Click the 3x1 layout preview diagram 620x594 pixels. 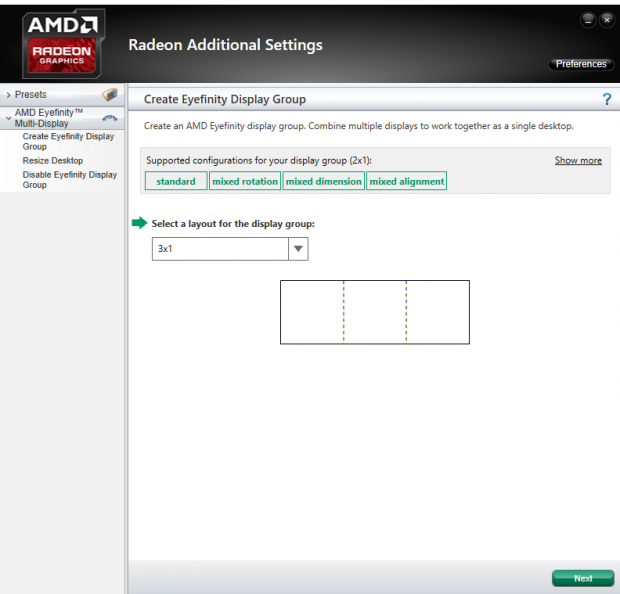coord(375,312)
